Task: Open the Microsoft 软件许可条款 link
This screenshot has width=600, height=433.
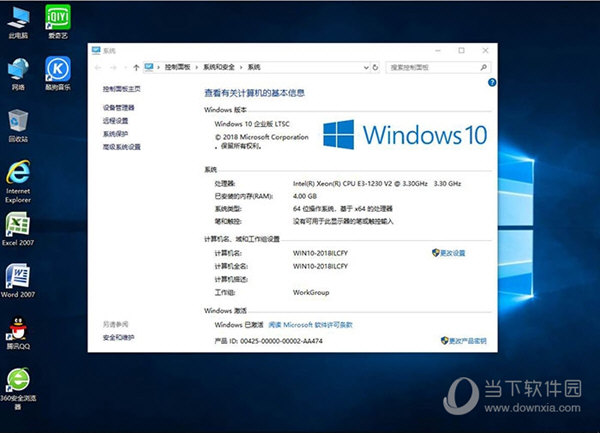Action: tap(310, 325)
